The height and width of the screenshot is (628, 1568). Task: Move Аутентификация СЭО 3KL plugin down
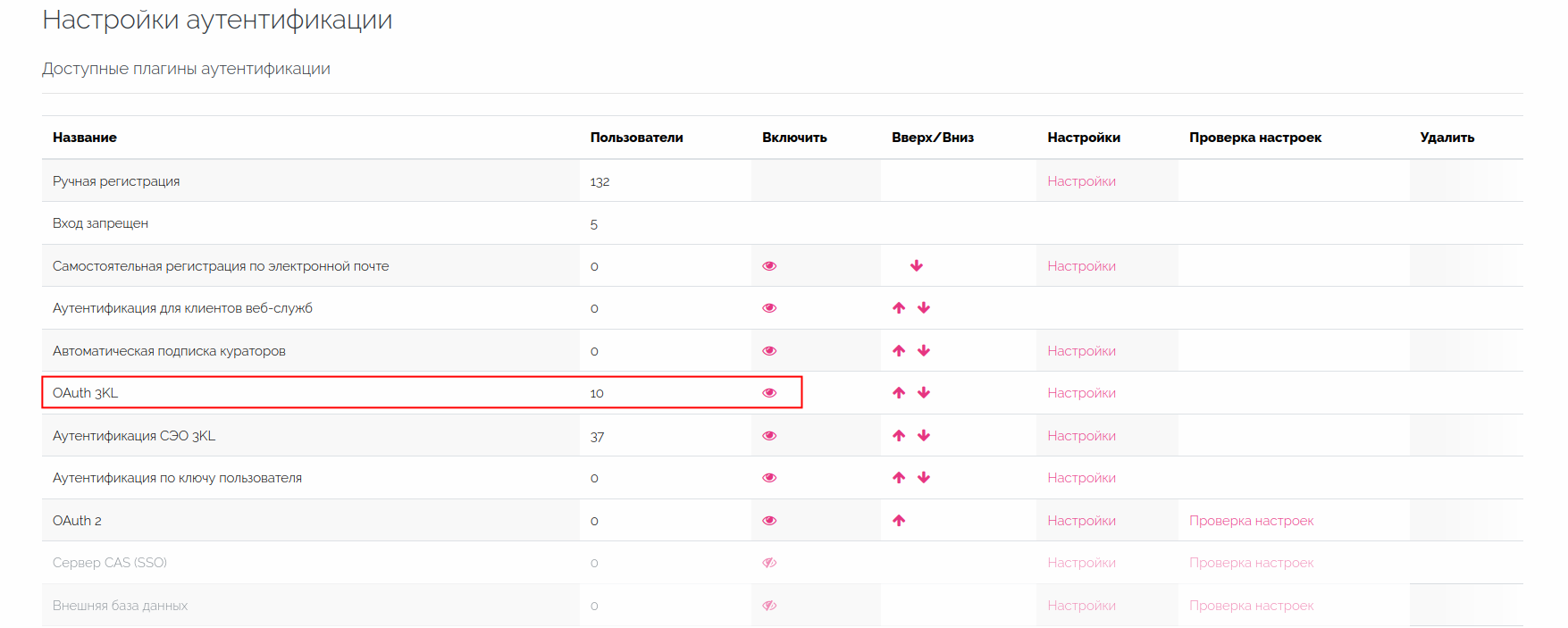[x=924, y=436]
